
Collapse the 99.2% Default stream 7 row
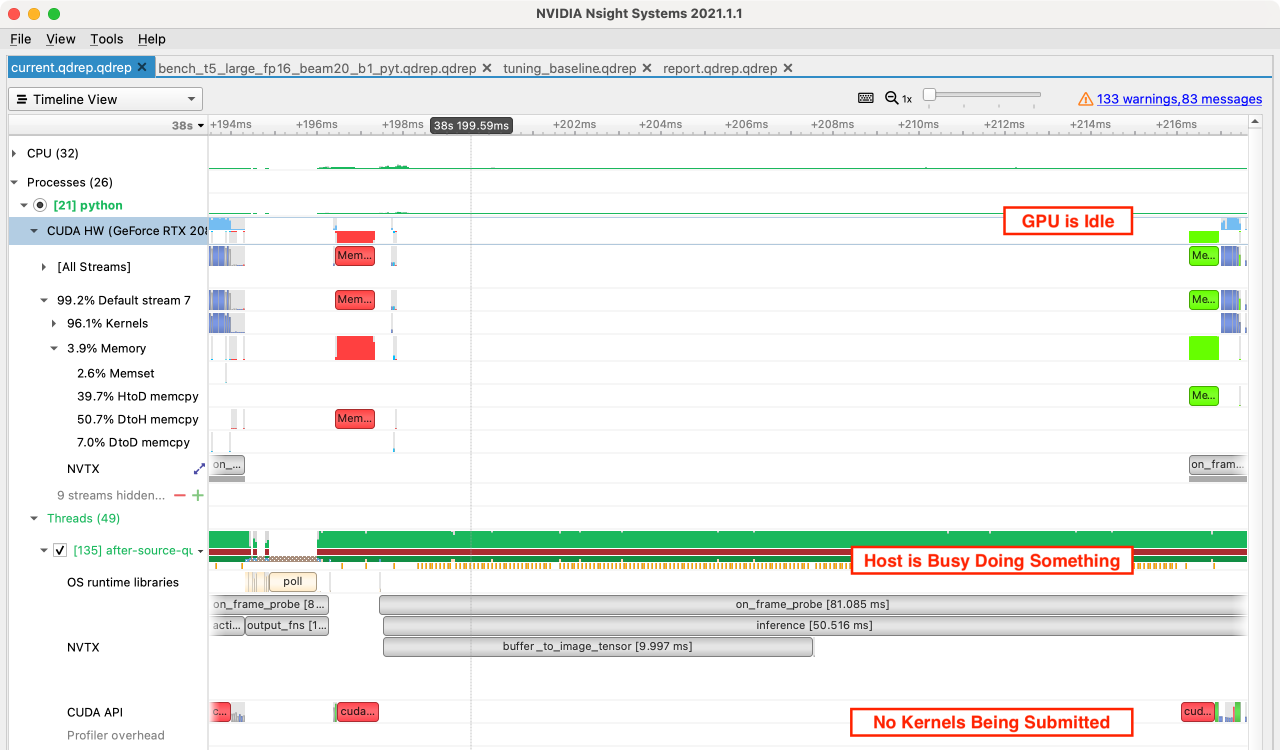coord(44,300)
